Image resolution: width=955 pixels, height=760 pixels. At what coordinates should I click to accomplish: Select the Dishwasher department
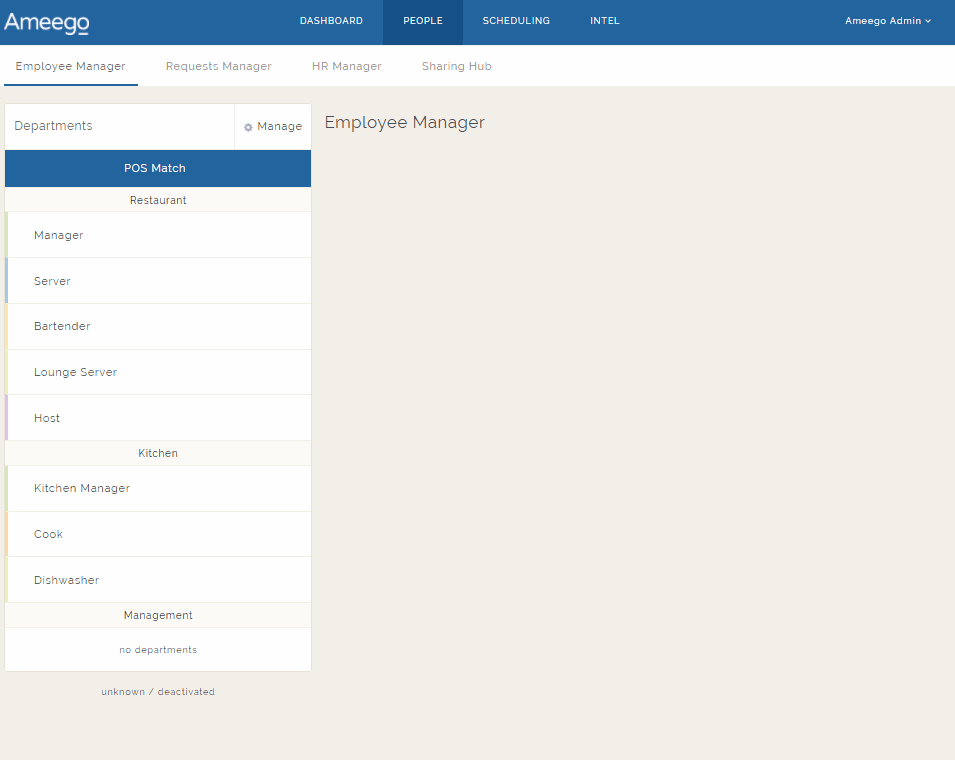pyautogui.click(x=67, y=580)
